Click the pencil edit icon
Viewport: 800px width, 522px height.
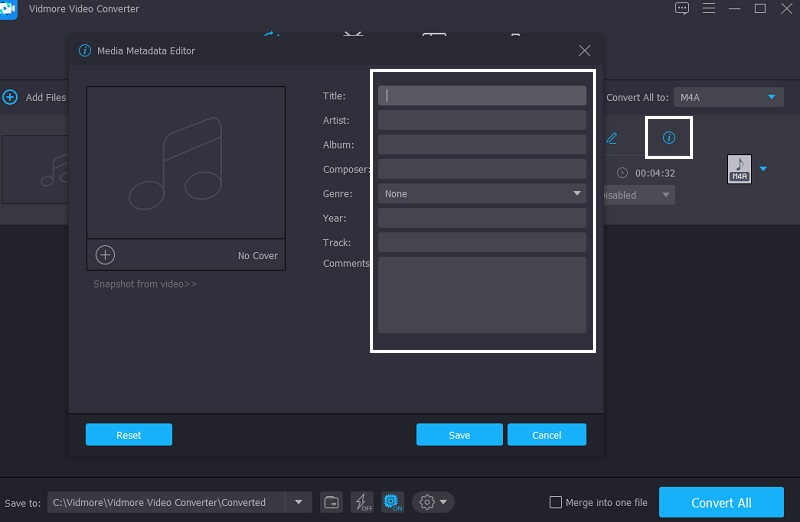point(612,138)
